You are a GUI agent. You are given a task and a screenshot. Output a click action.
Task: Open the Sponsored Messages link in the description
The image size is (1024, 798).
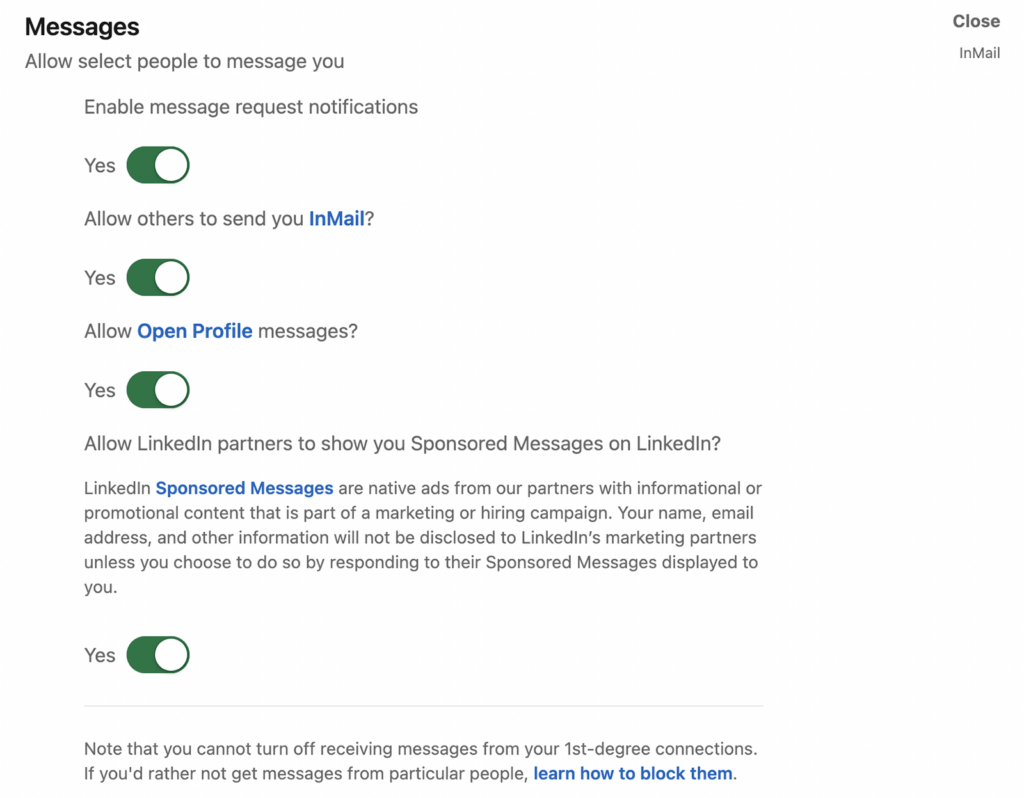click(244, 488)
